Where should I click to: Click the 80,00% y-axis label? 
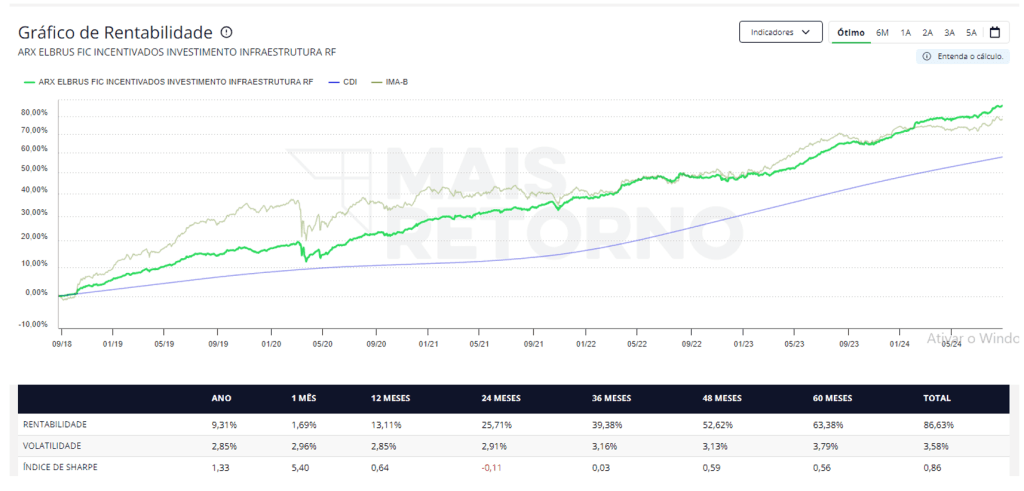(x=33, y=112)
